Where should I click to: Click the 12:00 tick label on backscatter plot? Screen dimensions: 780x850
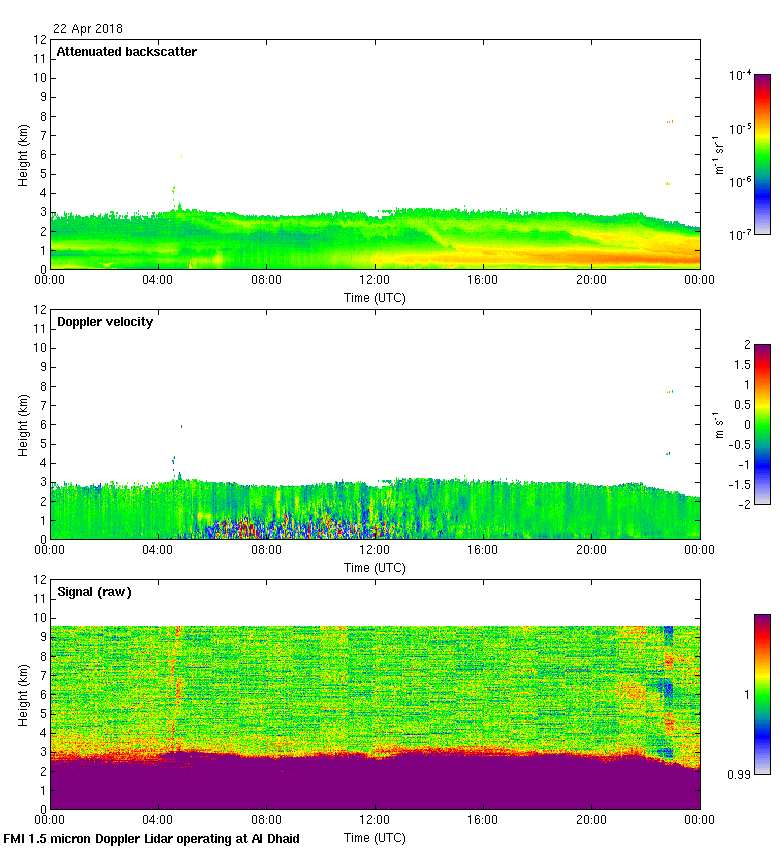click(375, 281)
